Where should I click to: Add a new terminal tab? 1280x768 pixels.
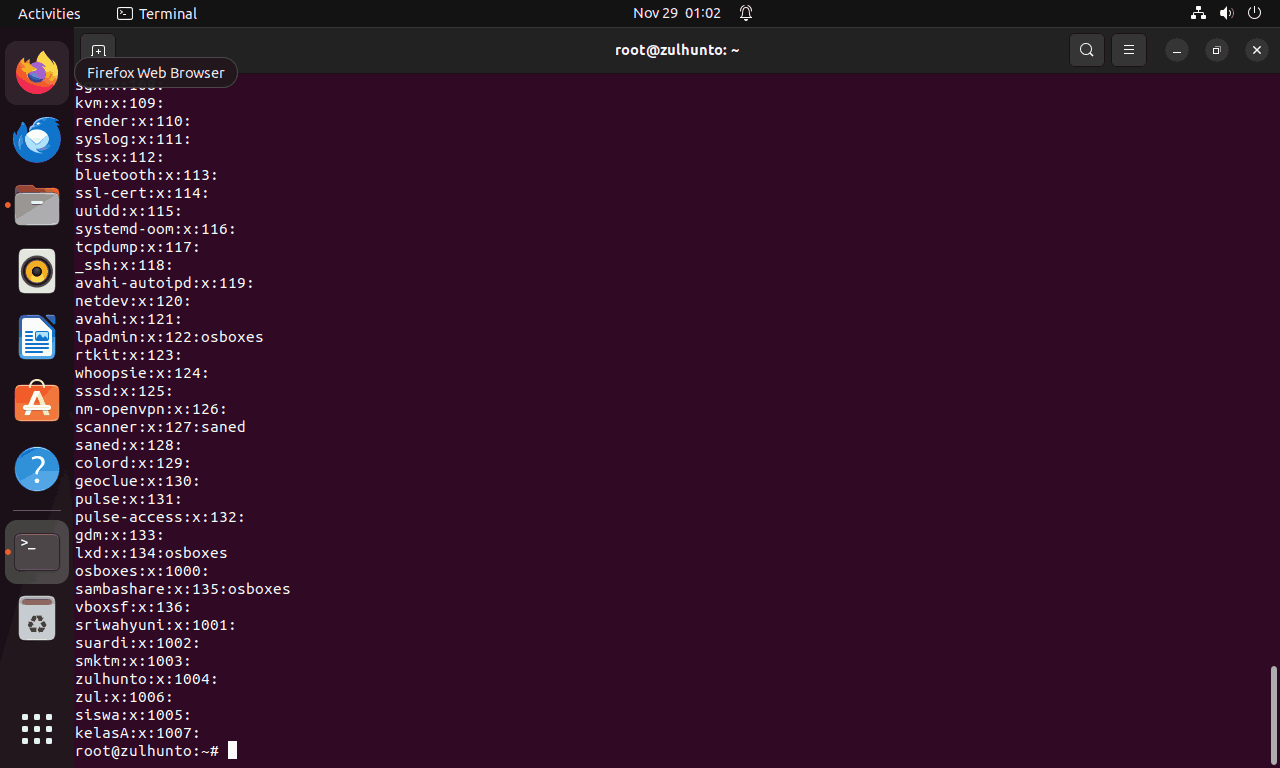click(98, 50)
